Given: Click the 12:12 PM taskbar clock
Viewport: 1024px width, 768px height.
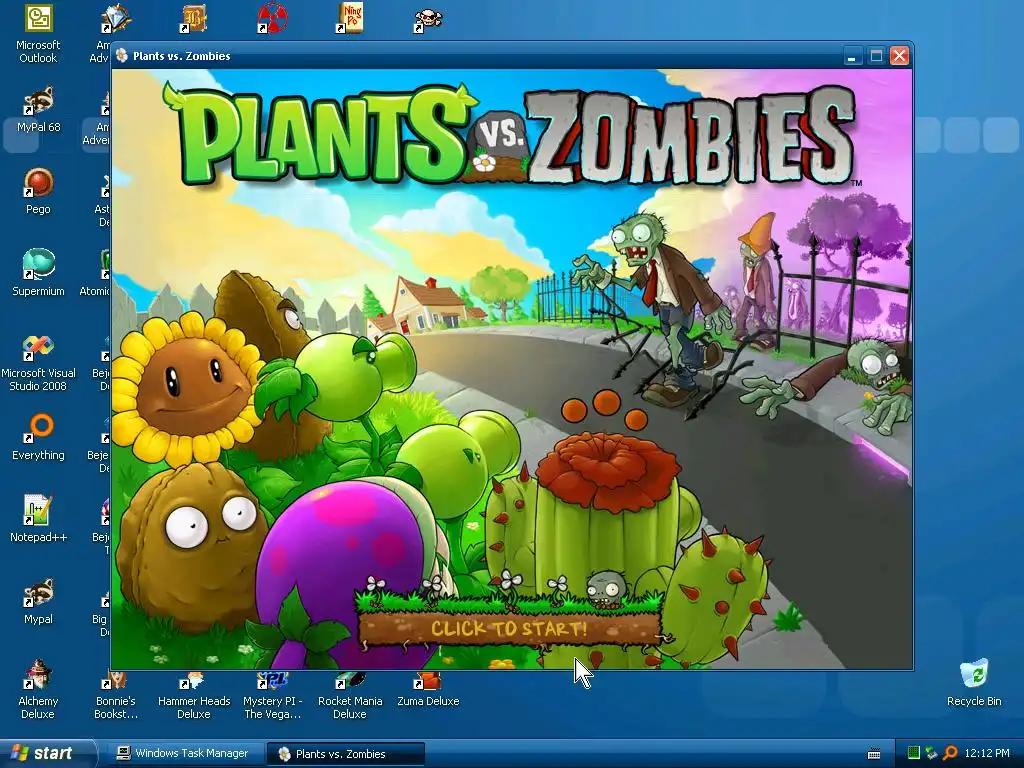Looking at the screenshot, I should click(x=987, y=754).
